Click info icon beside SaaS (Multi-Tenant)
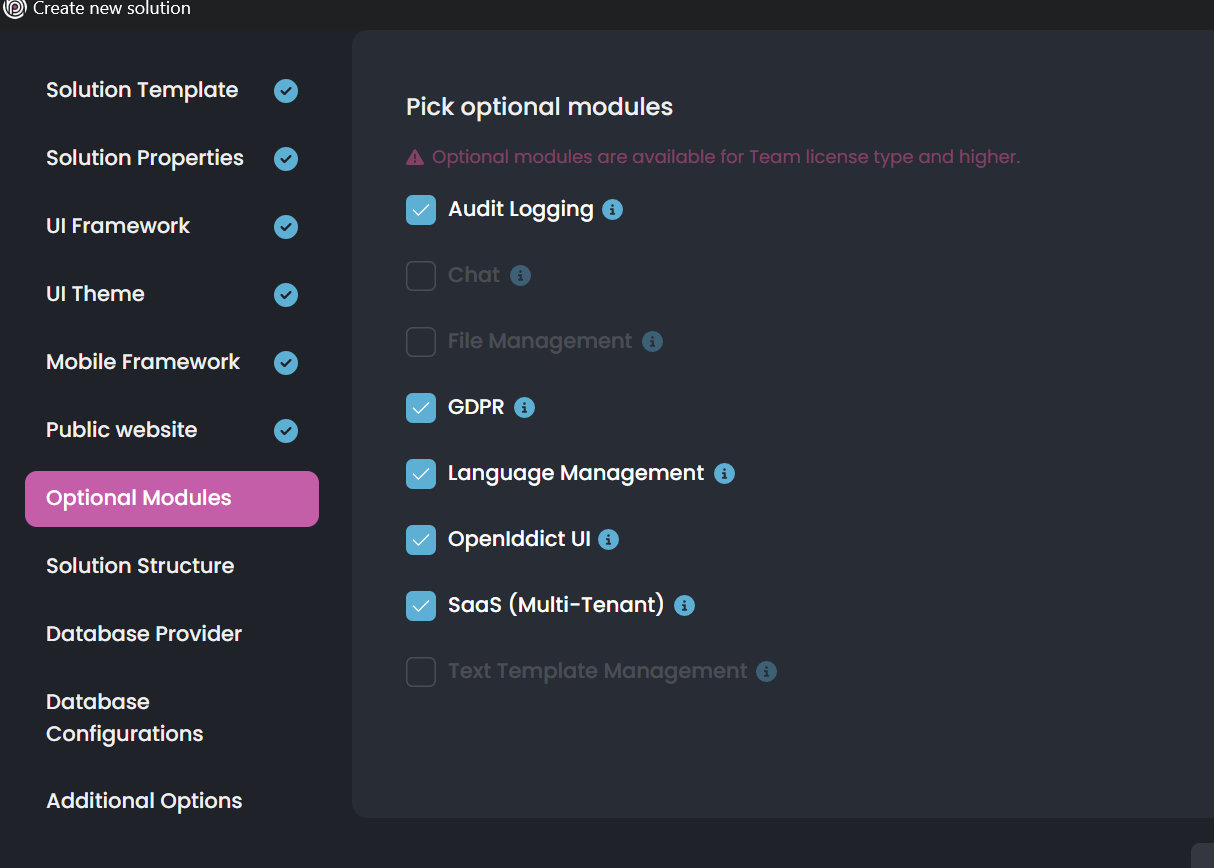 (684, 606)
